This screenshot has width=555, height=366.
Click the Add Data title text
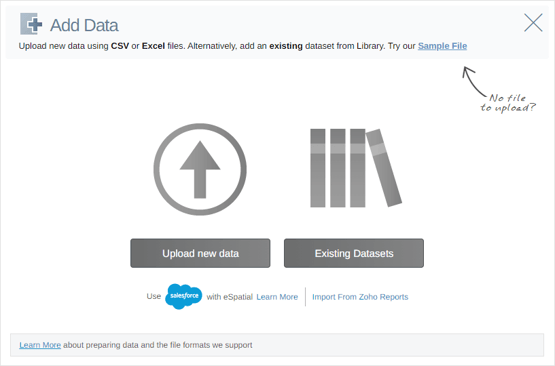pos(84,25)
